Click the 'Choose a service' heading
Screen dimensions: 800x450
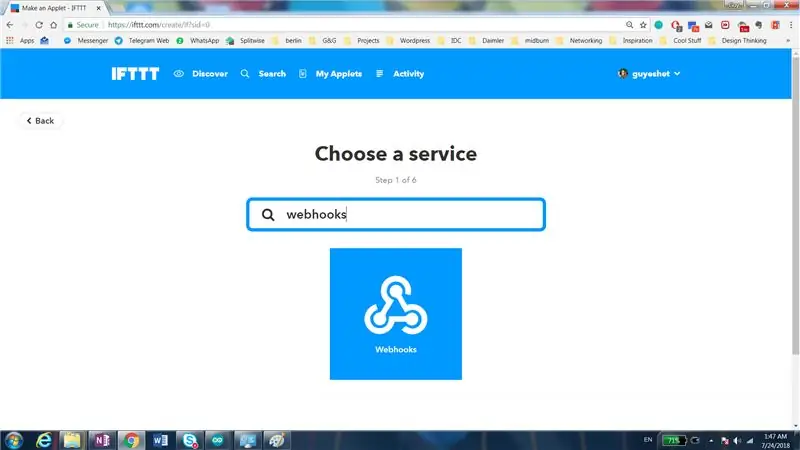pyautogui.click(x=396, y=154)
